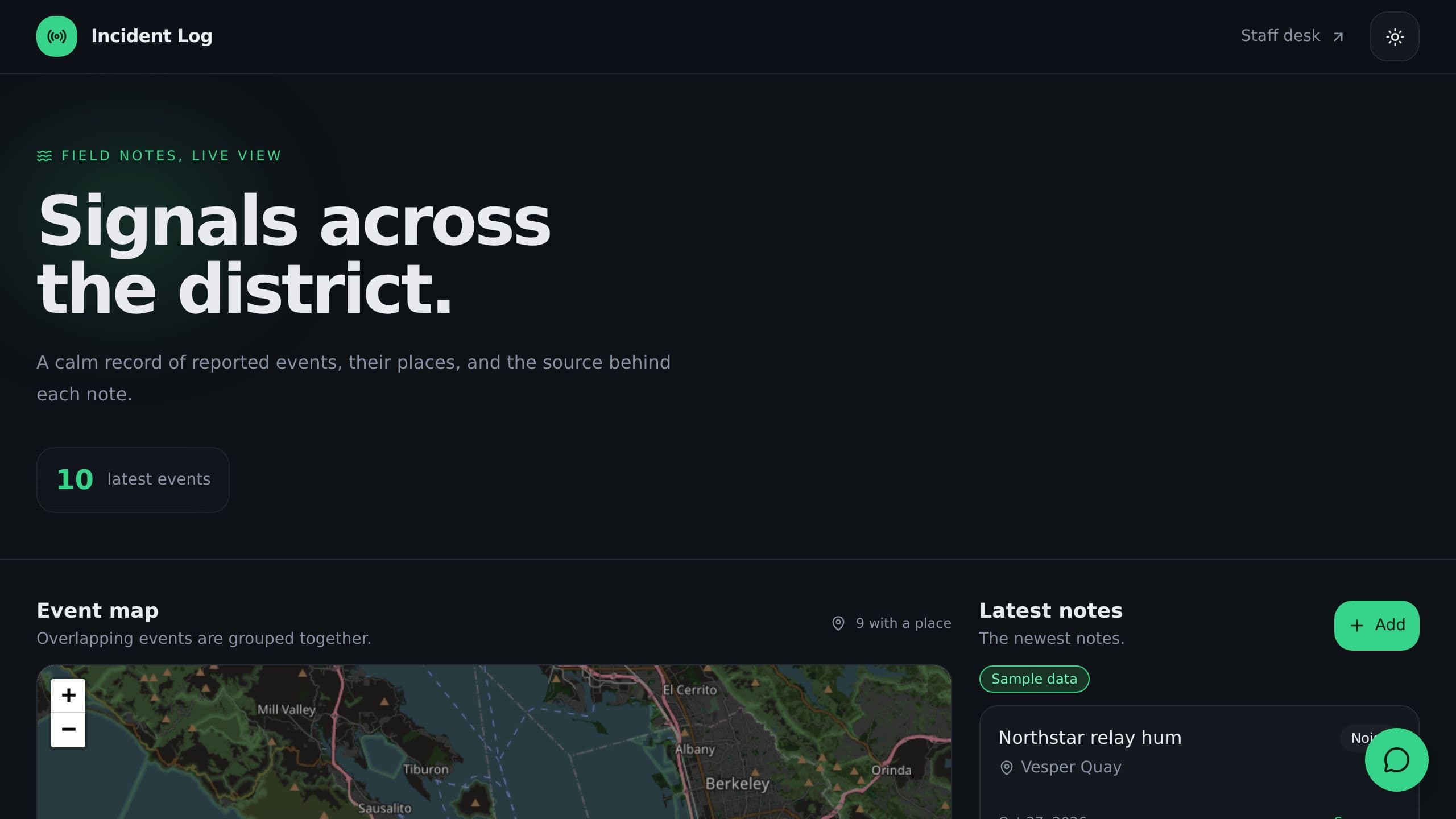Zoom in on the event map
This screenshot has width=1456, height=819.
(68, 696)
